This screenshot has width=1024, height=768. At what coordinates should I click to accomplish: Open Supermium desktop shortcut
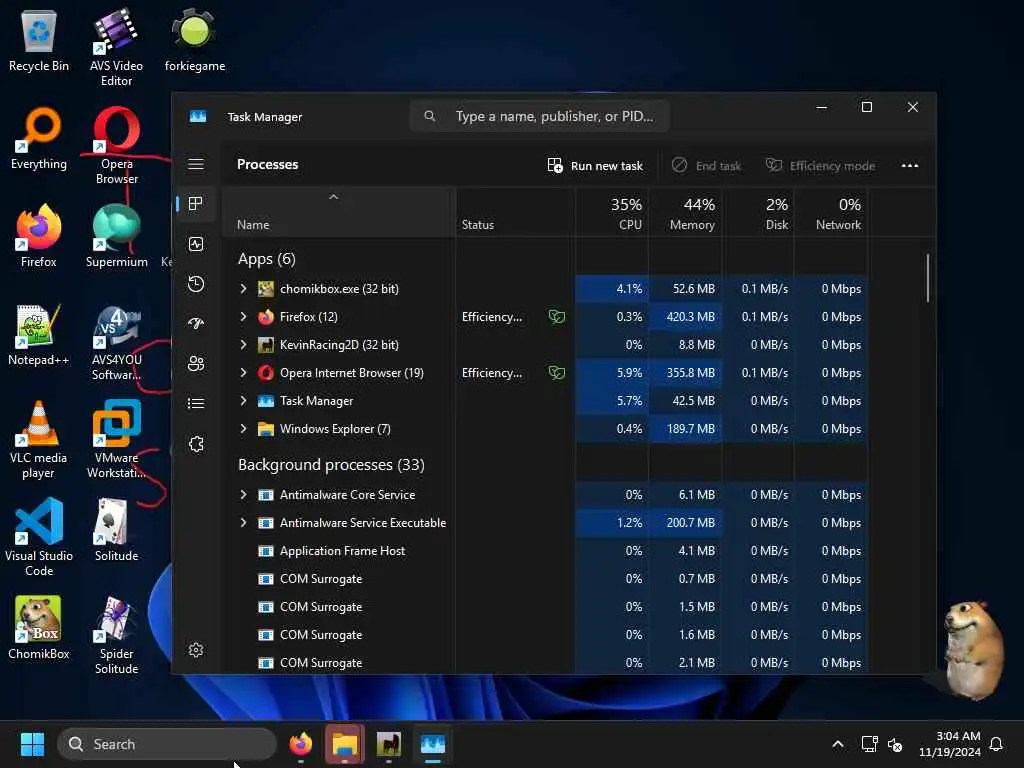116,236
